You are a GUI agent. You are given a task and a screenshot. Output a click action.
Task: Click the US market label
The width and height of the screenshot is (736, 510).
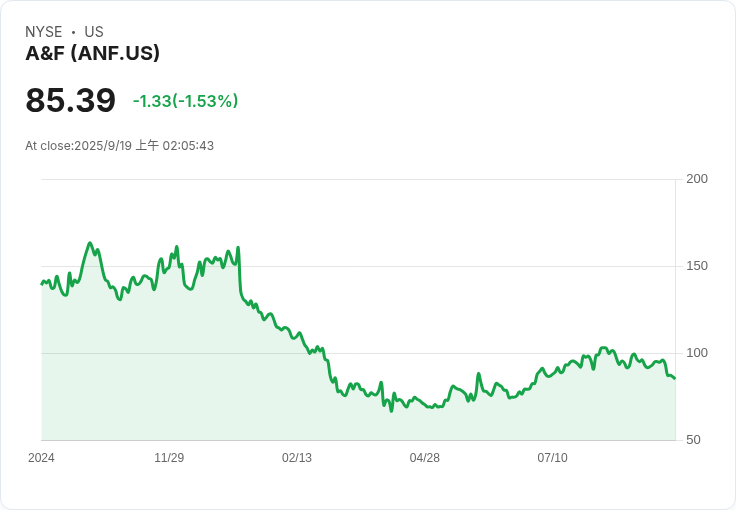pos(94,32)
